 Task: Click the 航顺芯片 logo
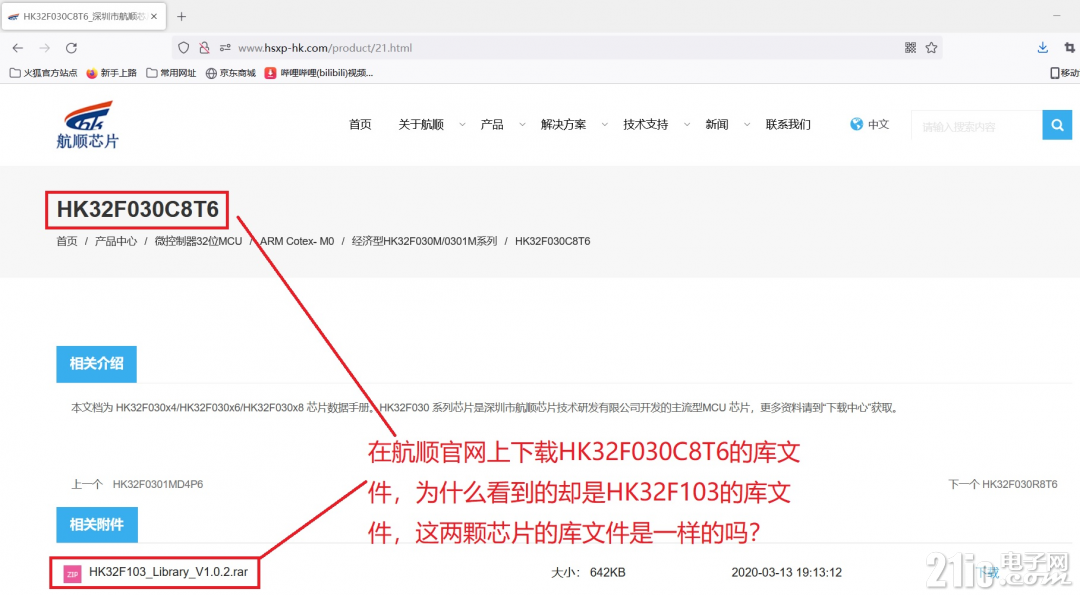87,124
